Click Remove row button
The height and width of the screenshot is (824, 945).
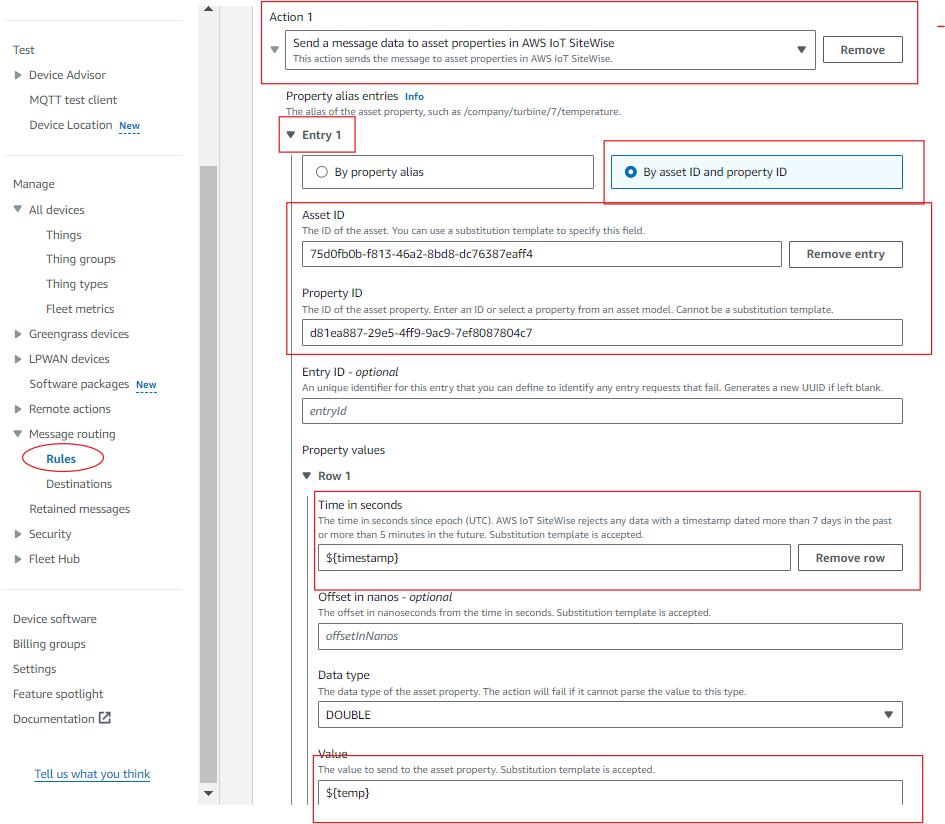pyautogui.click(x=850, y=558)
